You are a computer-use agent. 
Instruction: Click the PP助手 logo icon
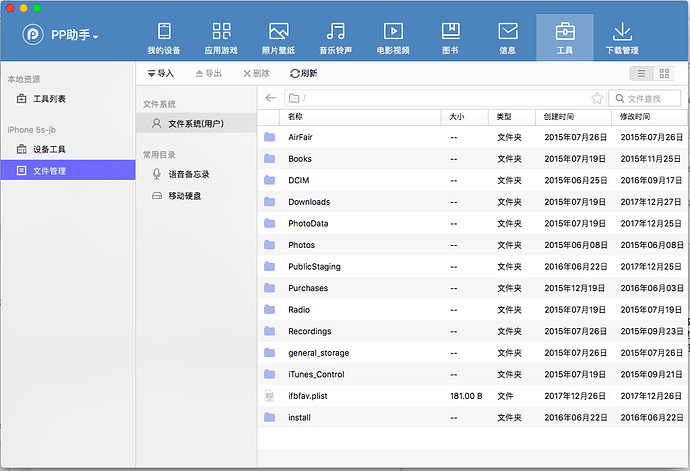point(33,34)
